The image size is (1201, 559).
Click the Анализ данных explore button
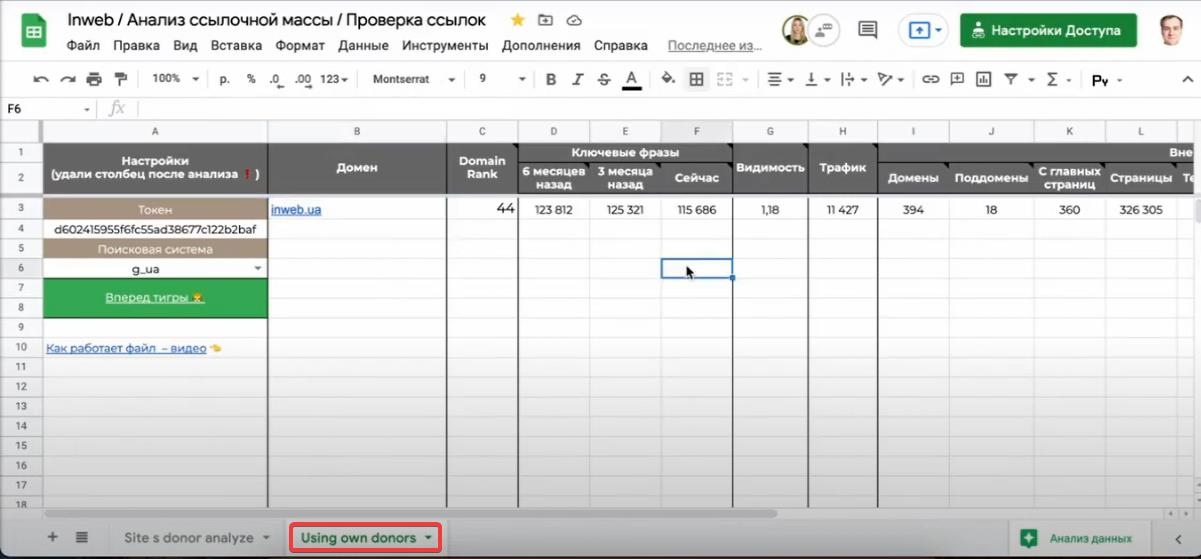pos(1077,538)
